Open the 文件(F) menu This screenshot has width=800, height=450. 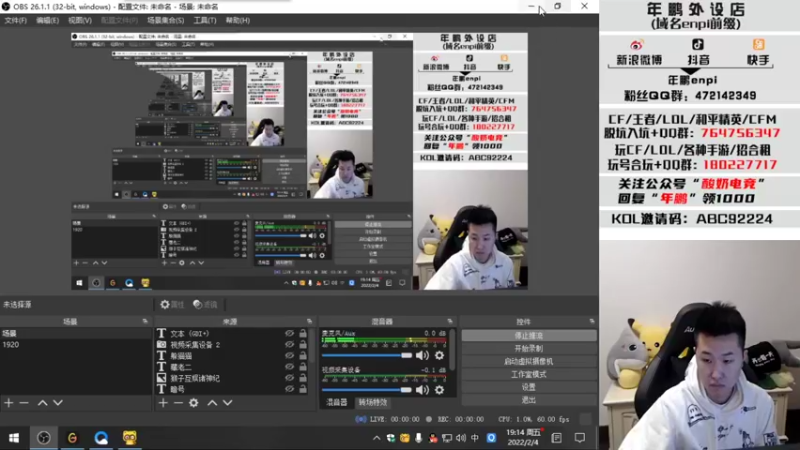tap(15, 20)
